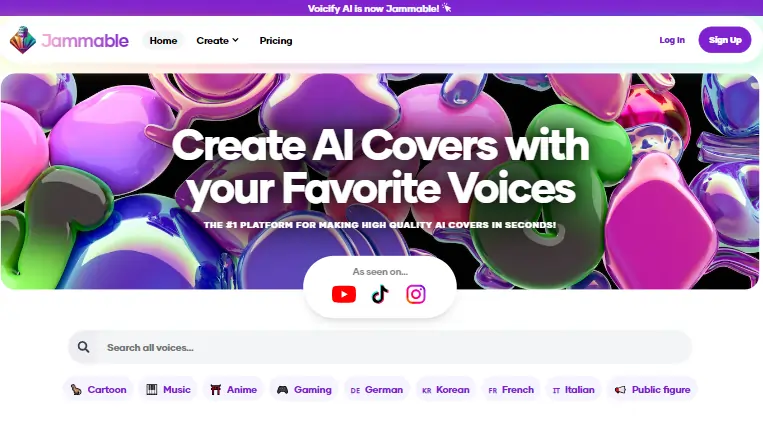
Task: Filter voices by French
Action: point(511,389)
